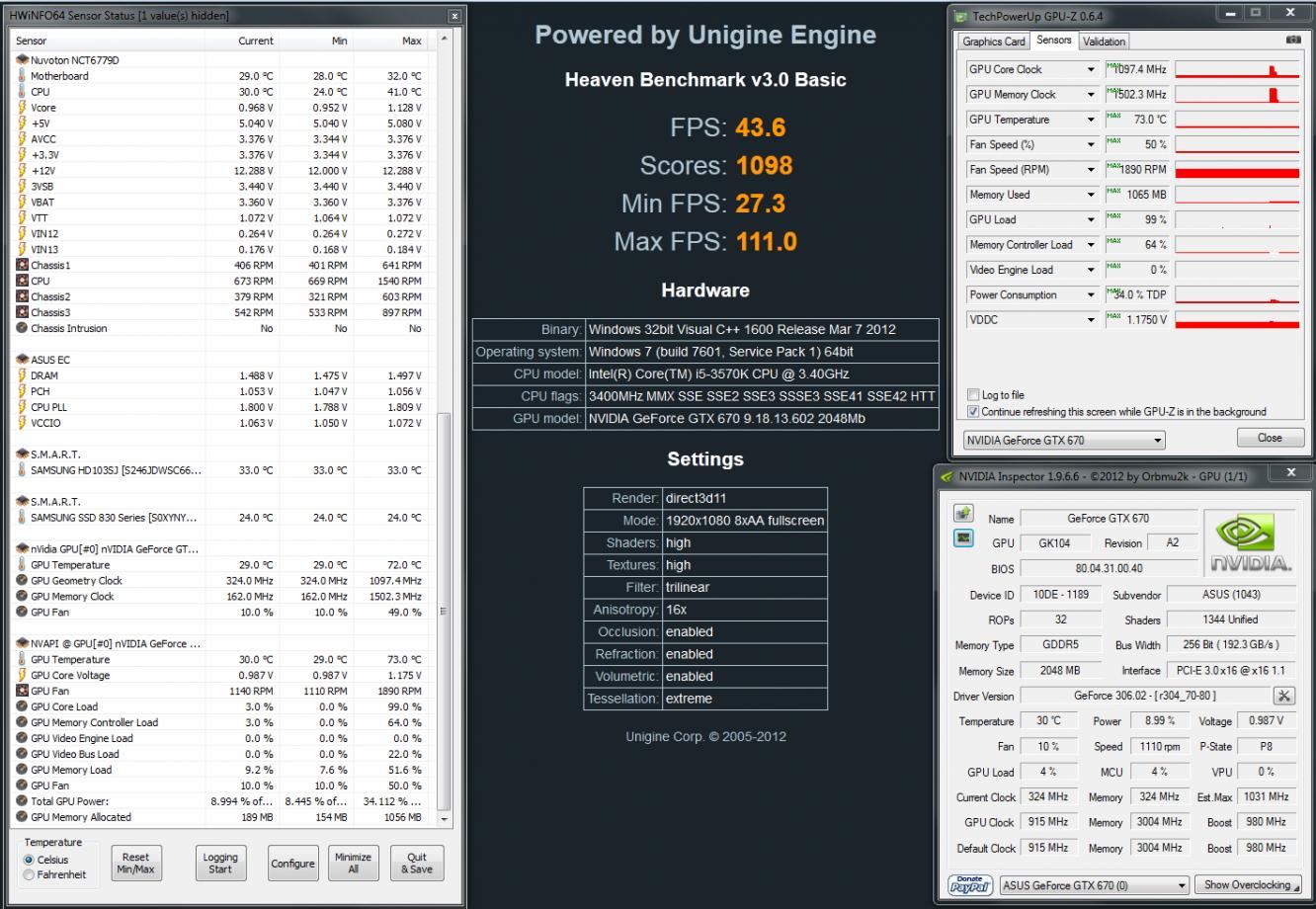
Task: Select the Fahrenheit temperature option
Action: click(29, 875)
